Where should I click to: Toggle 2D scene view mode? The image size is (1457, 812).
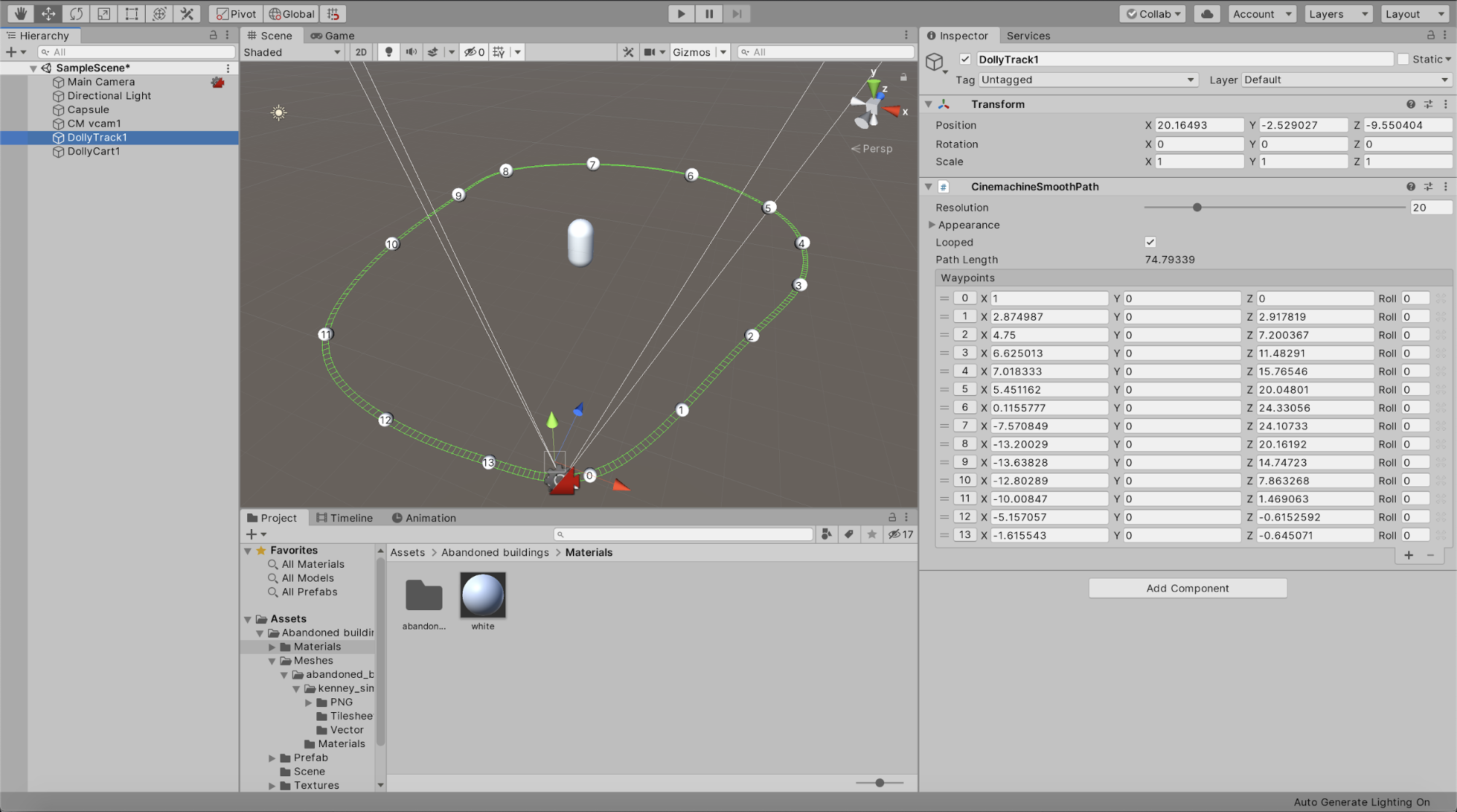(361, 52)
